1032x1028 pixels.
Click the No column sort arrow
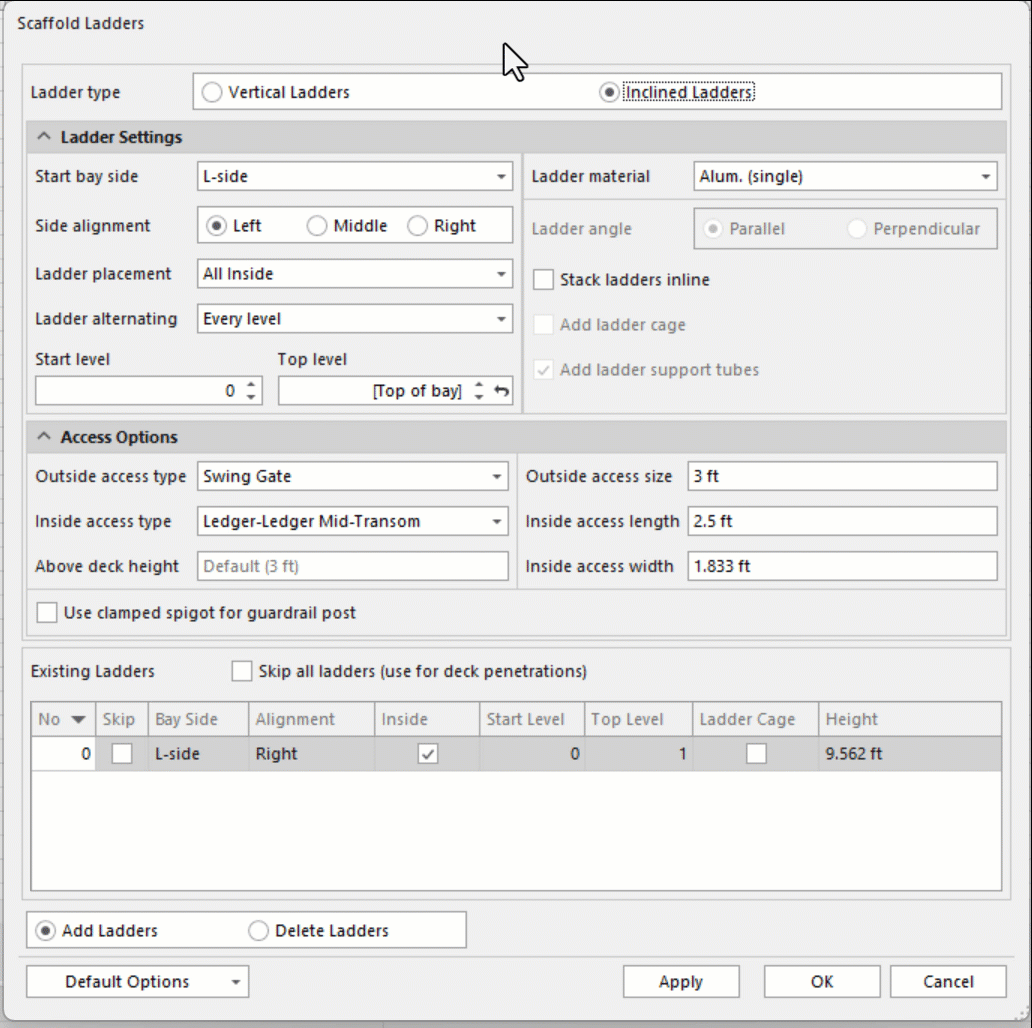[x=77, y=719]
